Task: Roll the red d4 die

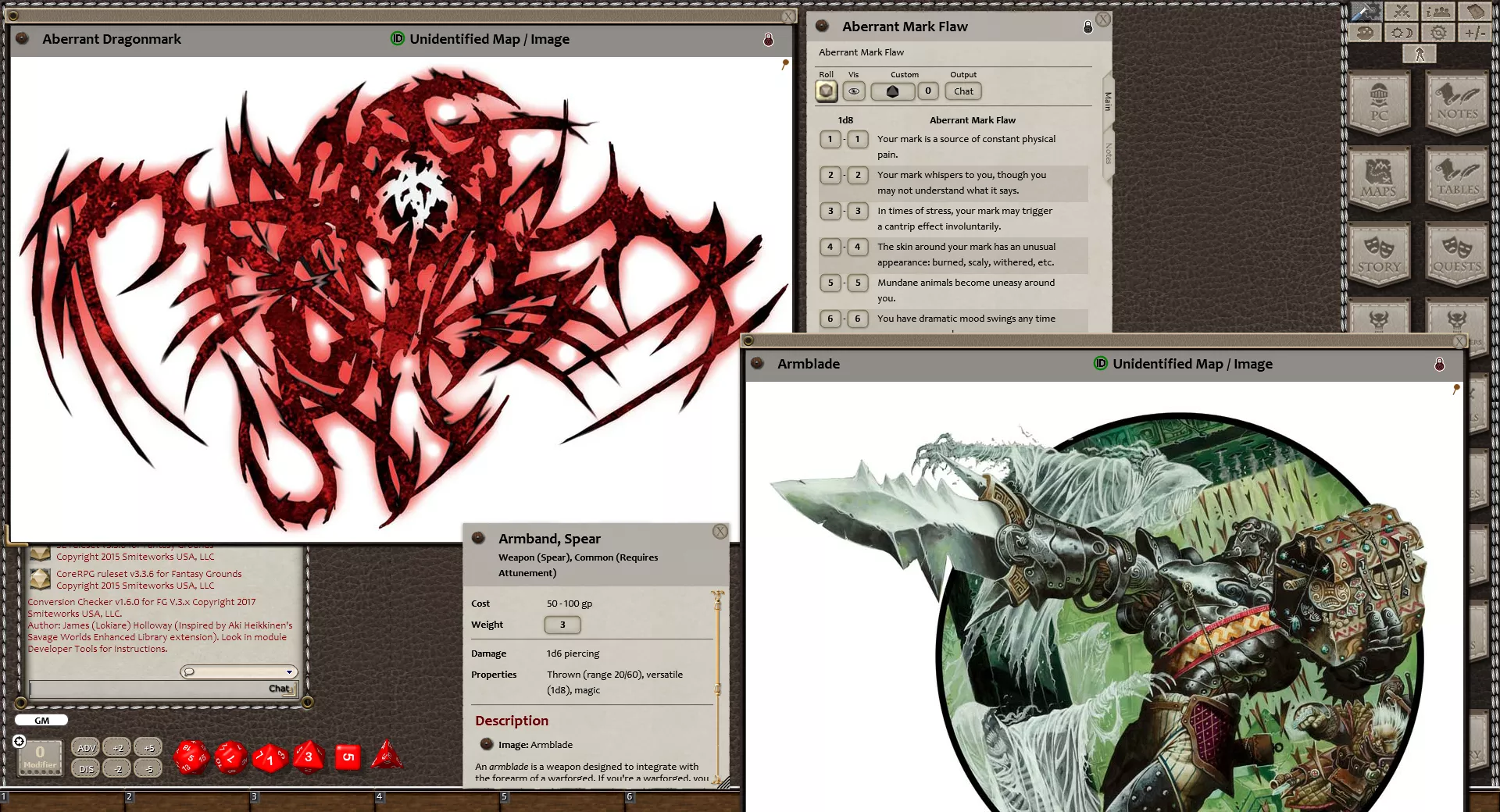Action: pos(387,755)
